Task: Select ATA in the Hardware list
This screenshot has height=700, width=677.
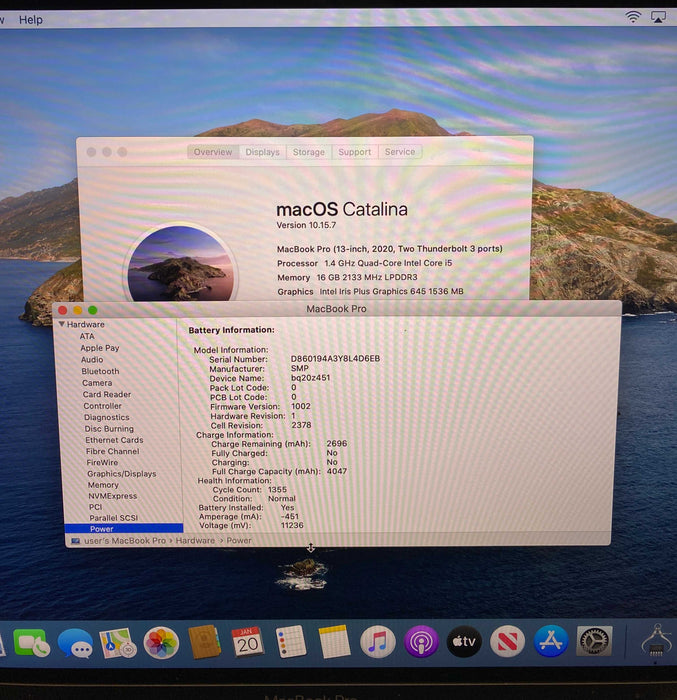Action: [87, 336]
